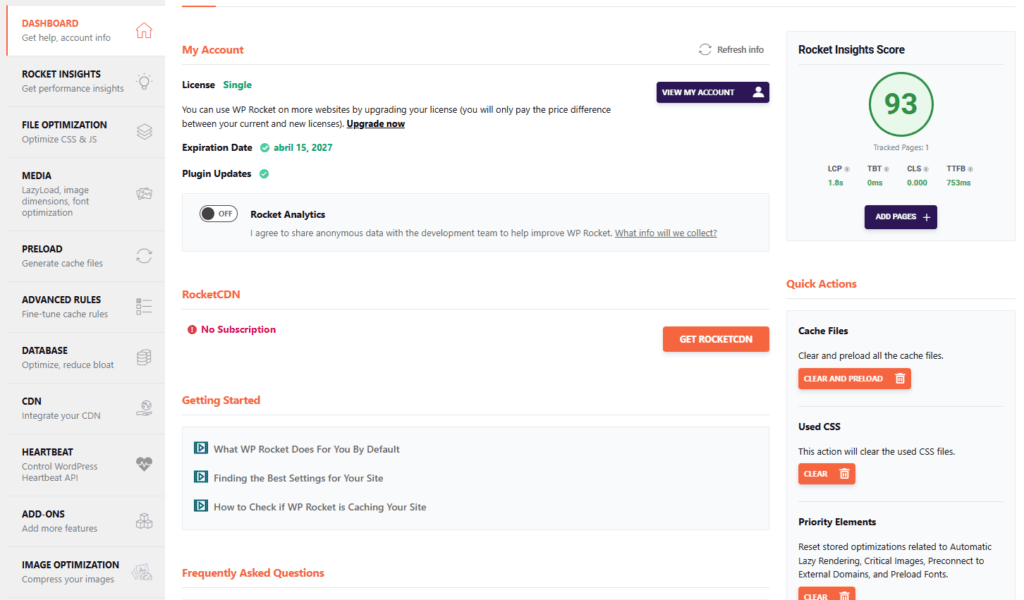Open Advanced Rules in the sidebar
The image size is (1024, 600).
pos(86,307)
